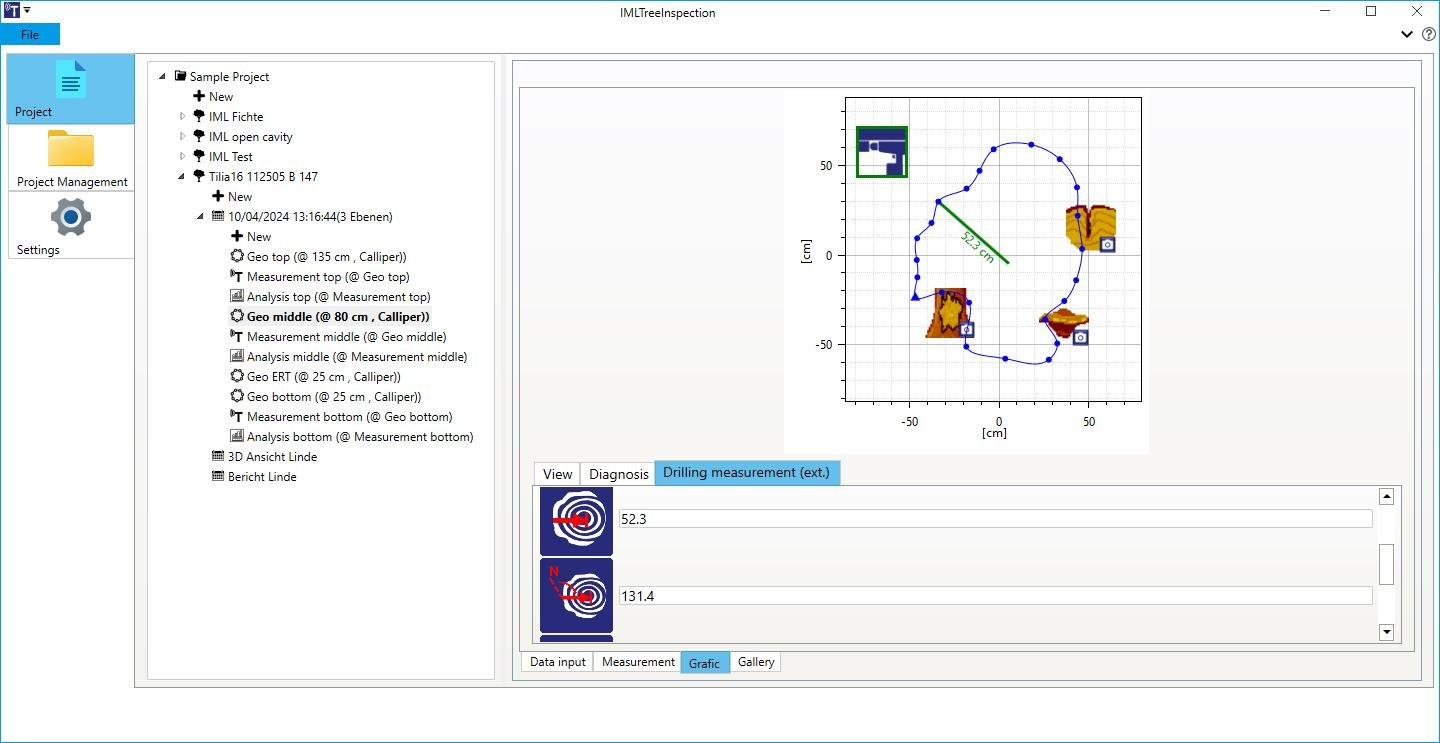Collapse the 10/04/2024 13:16:44 measurement node

201,217
